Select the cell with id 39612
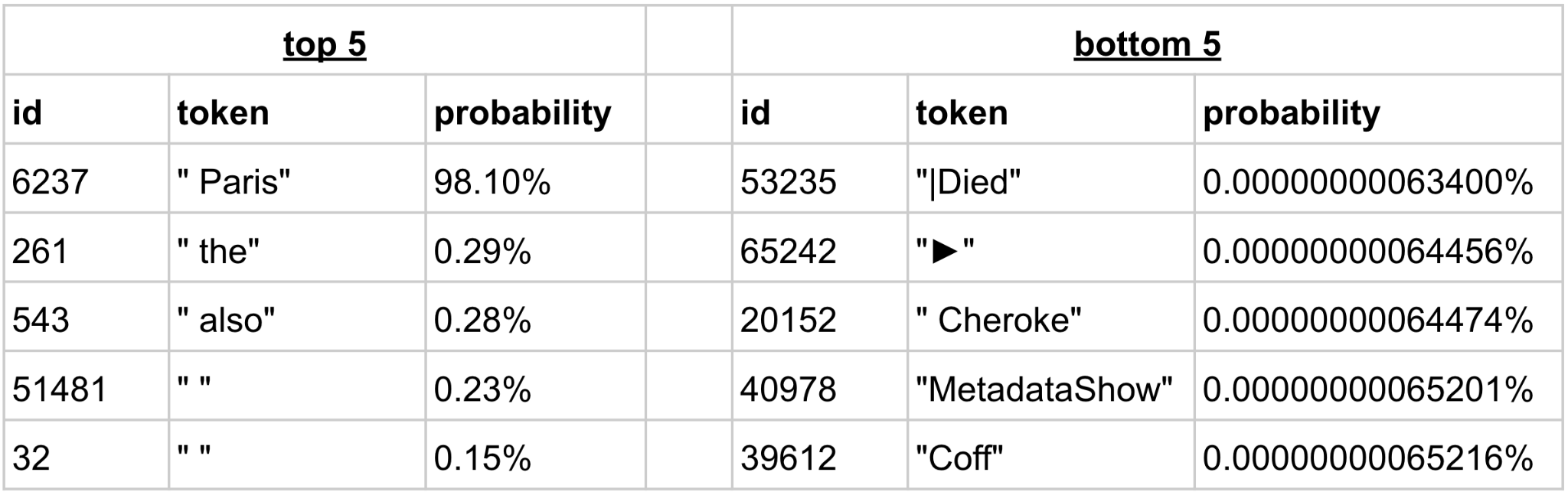 789,458
